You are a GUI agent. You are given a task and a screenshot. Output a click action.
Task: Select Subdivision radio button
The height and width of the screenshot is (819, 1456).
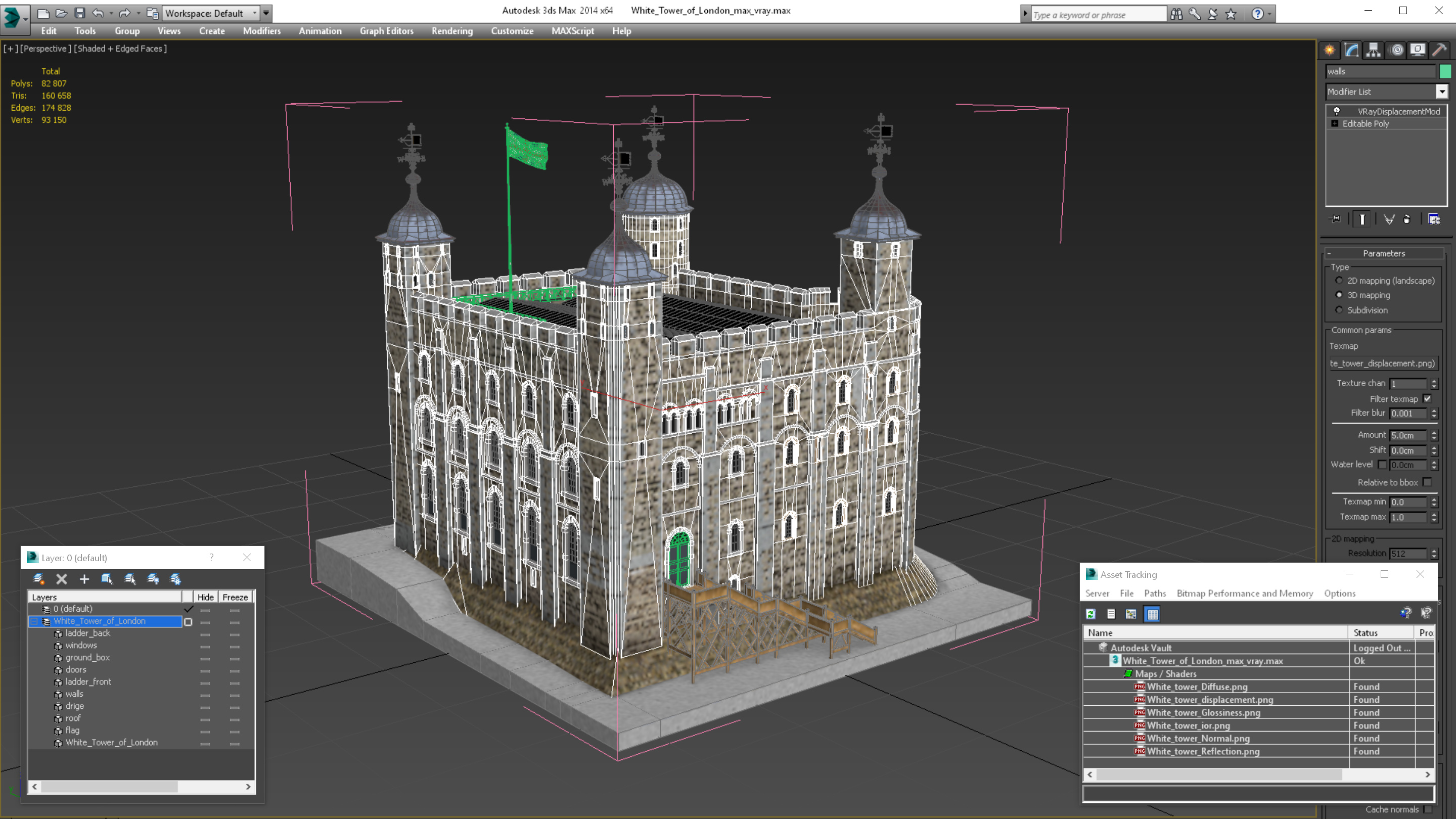pyautogui.click(x=1339, y=310)
